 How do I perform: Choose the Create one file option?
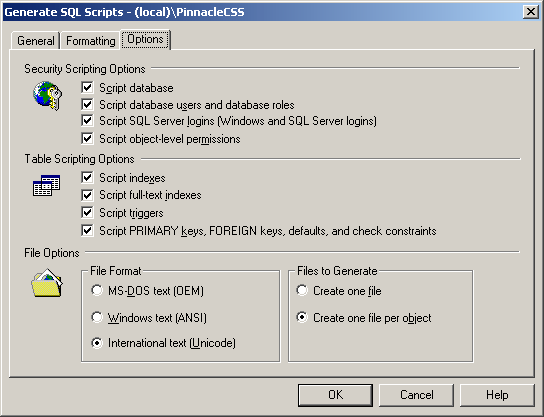pyautogui.click(x=302, y=290)
